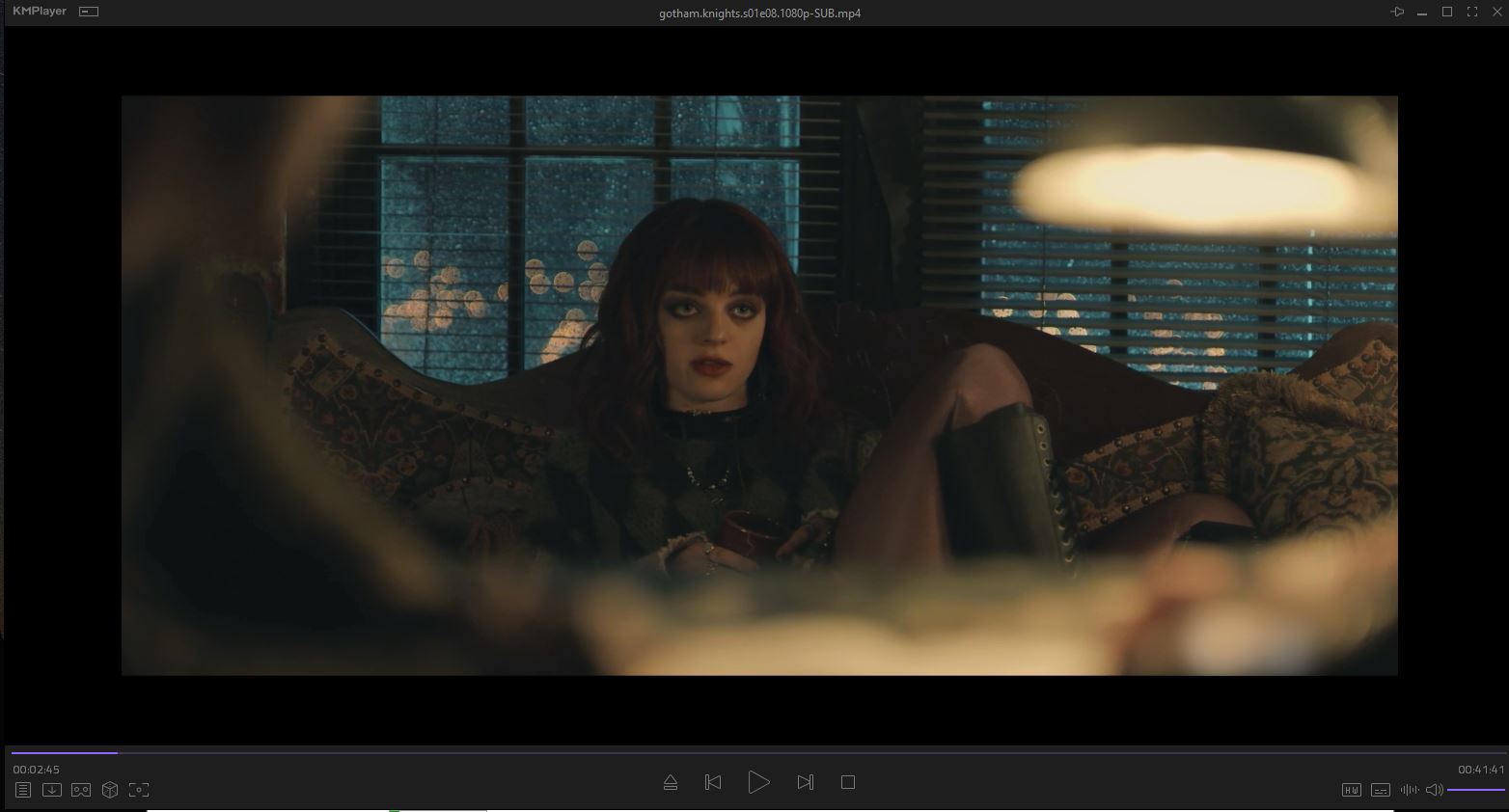The height and width of the screenshot is (812, 1509).
Task: Click the download video icon
Action: pyautogui.click(x=52, y=790)
